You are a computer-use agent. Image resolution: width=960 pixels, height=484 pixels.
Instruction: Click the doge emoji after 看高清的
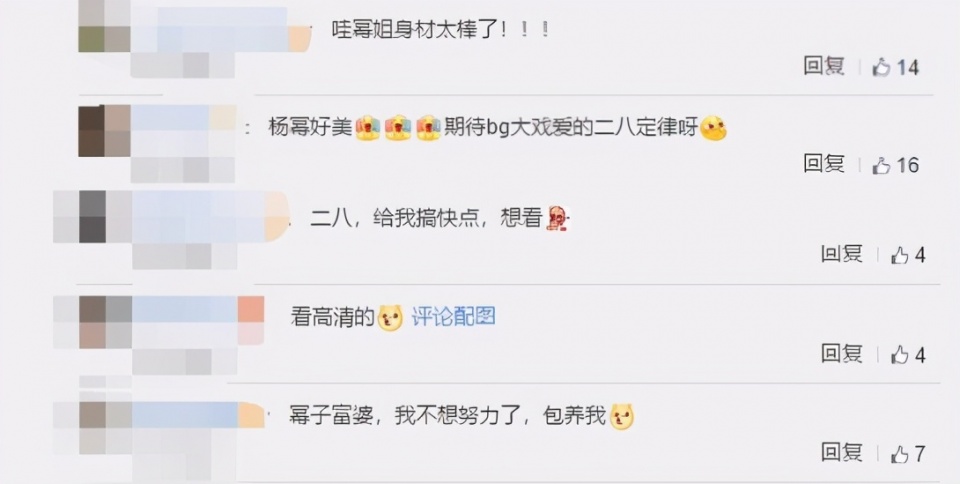click(390, 318)
